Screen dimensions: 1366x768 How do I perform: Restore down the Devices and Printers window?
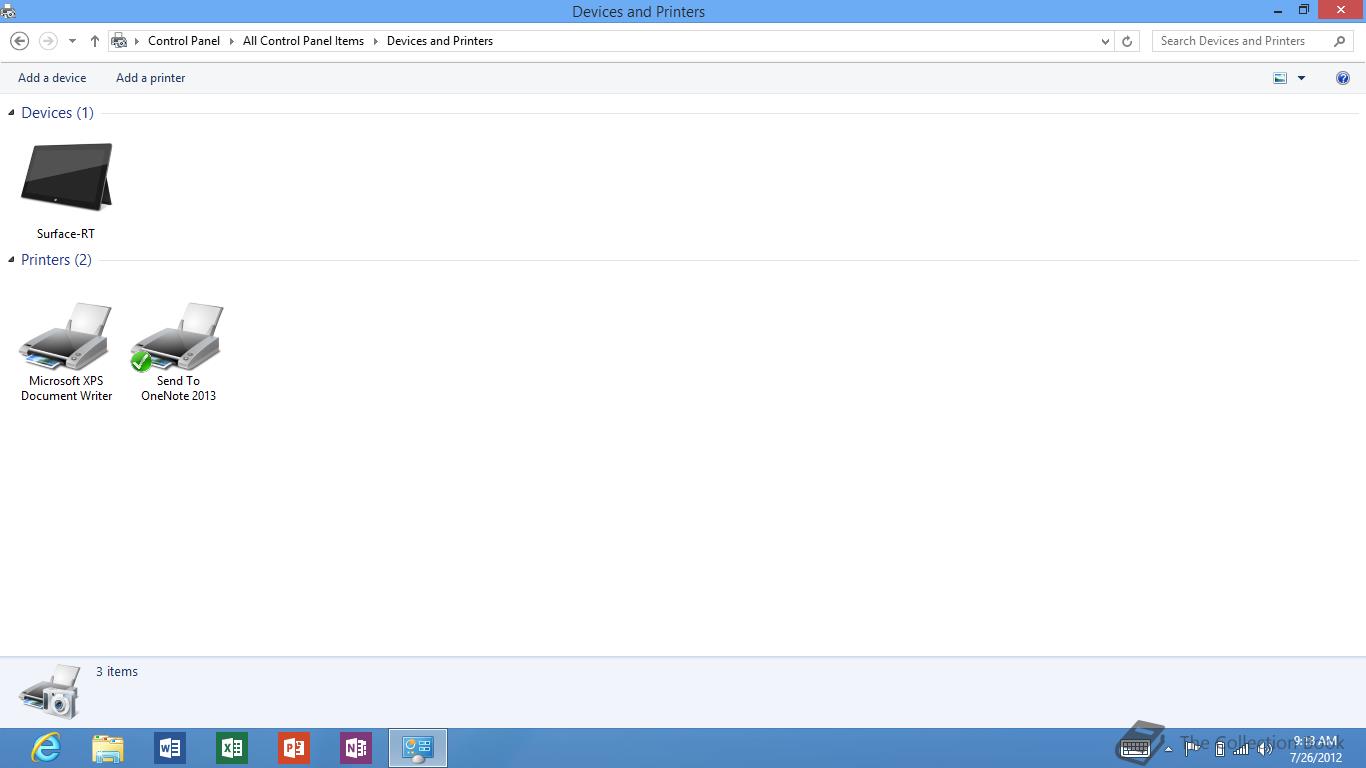pos(1304,10)
